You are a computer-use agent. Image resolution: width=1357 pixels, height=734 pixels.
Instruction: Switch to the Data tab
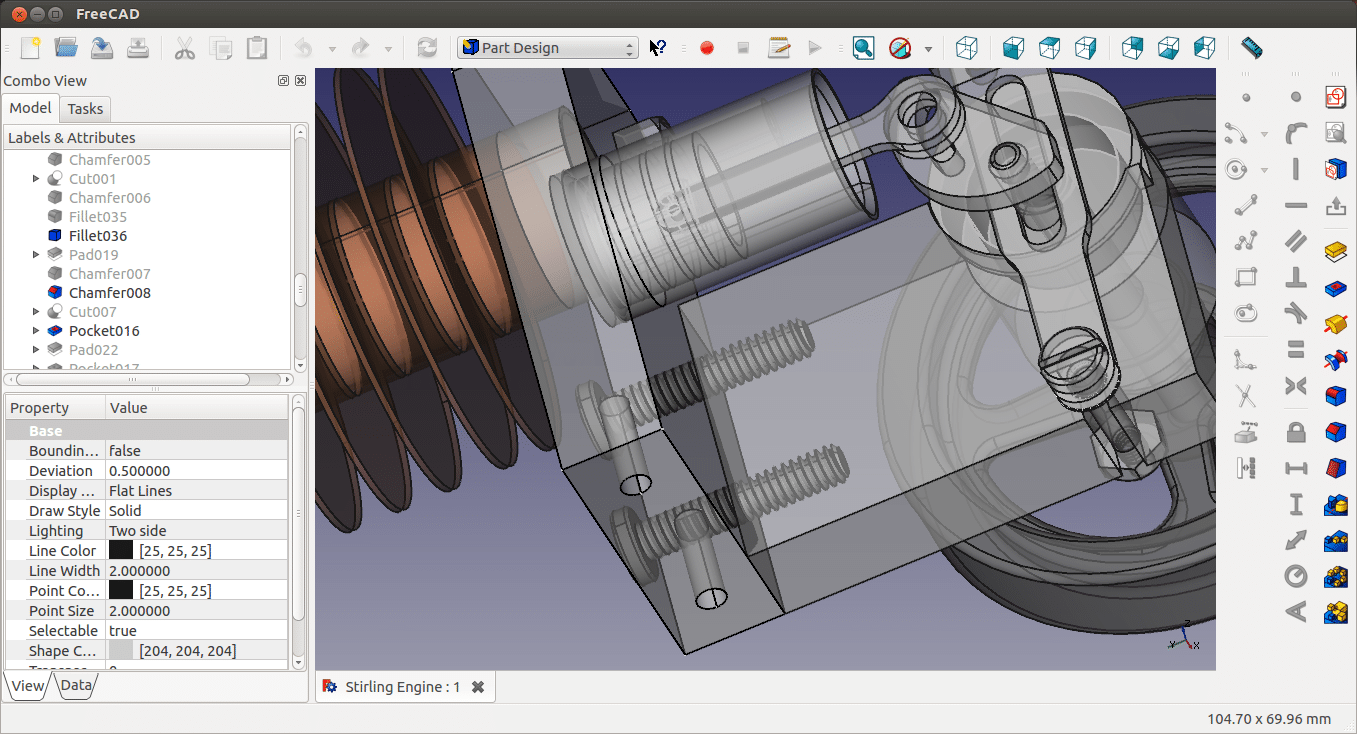(x=75, y=686)
